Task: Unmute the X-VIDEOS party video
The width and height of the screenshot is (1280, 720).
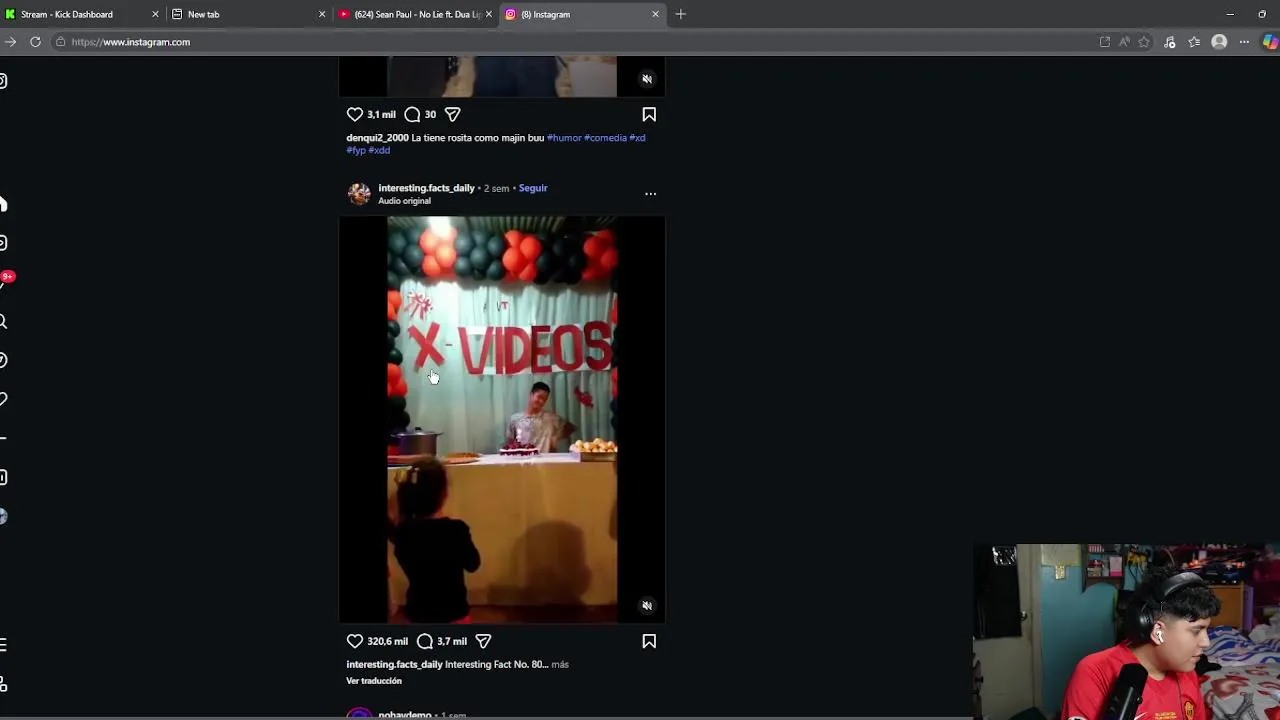Action: (x=647, y=606)
